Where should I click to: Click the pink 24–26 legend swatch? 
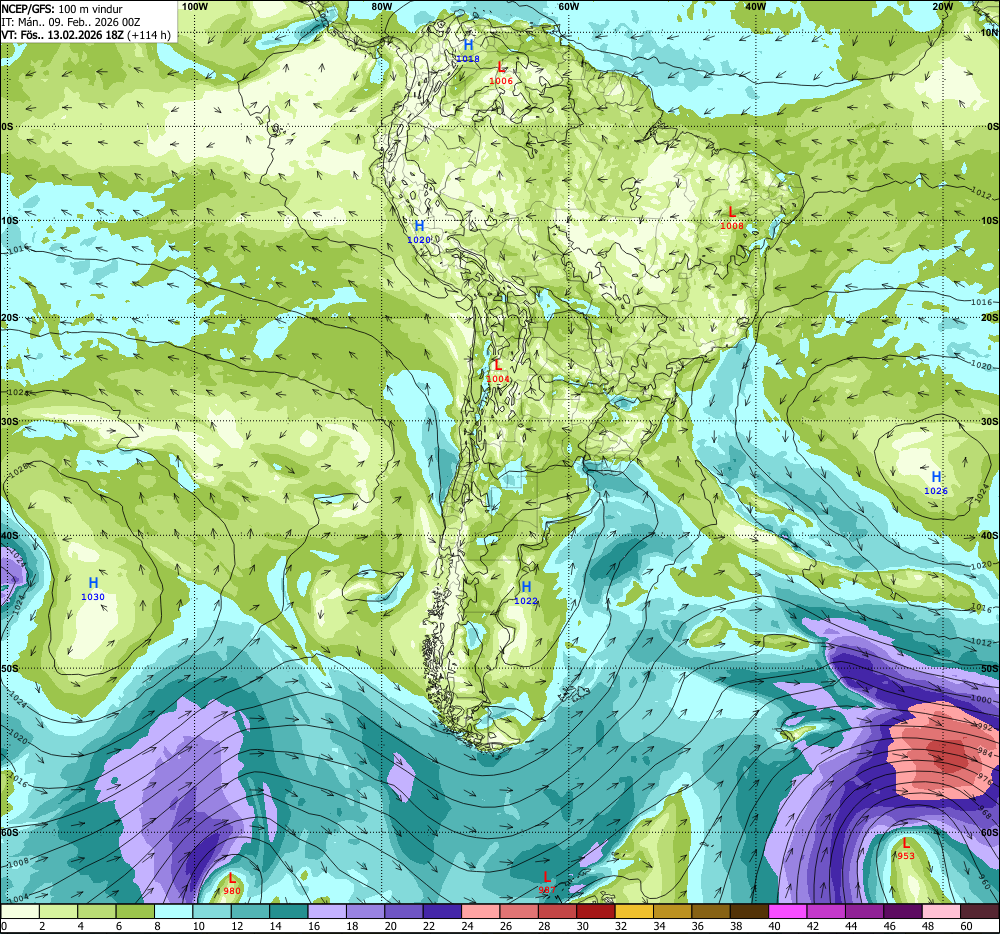[x=481, y=912]
